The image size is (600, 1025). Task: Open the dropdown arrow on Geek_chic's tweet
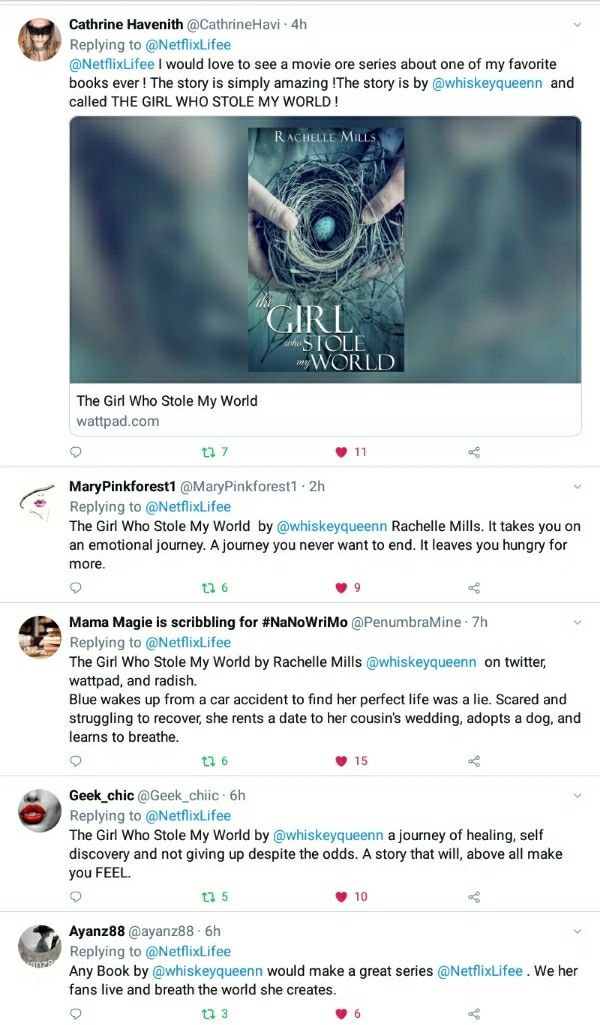(x=577, y=796)
